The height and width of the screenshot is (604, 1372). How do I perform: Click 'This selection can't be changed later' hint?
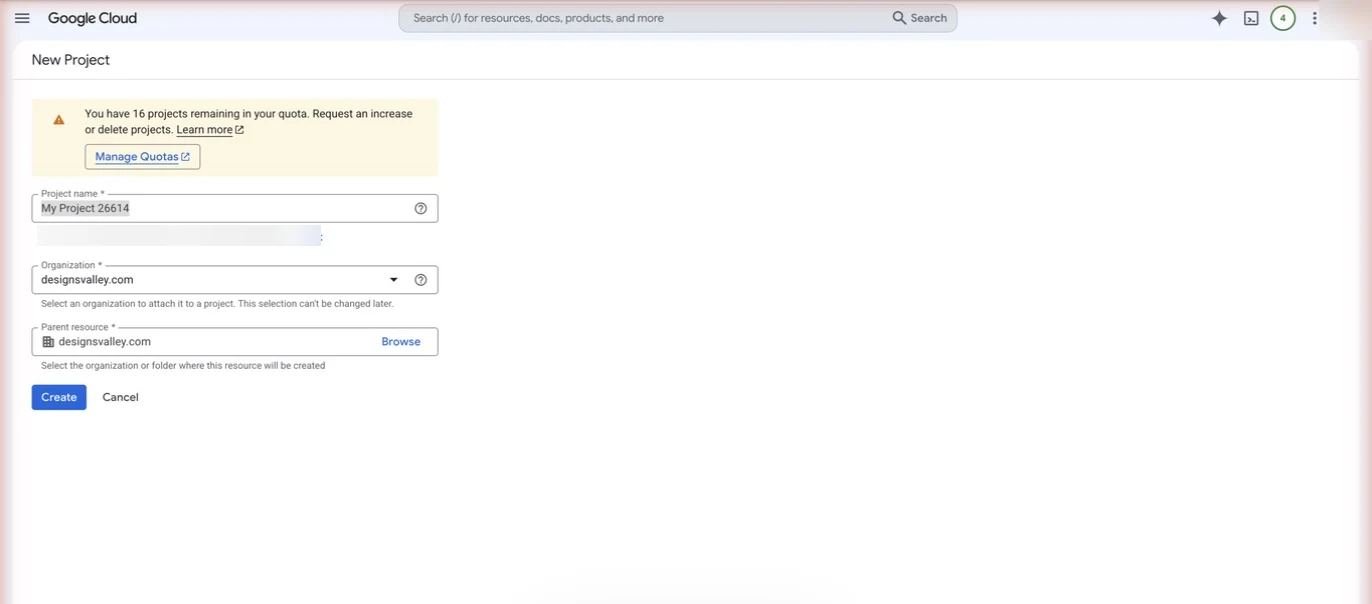pyautogui.click(x=316, y=304)
